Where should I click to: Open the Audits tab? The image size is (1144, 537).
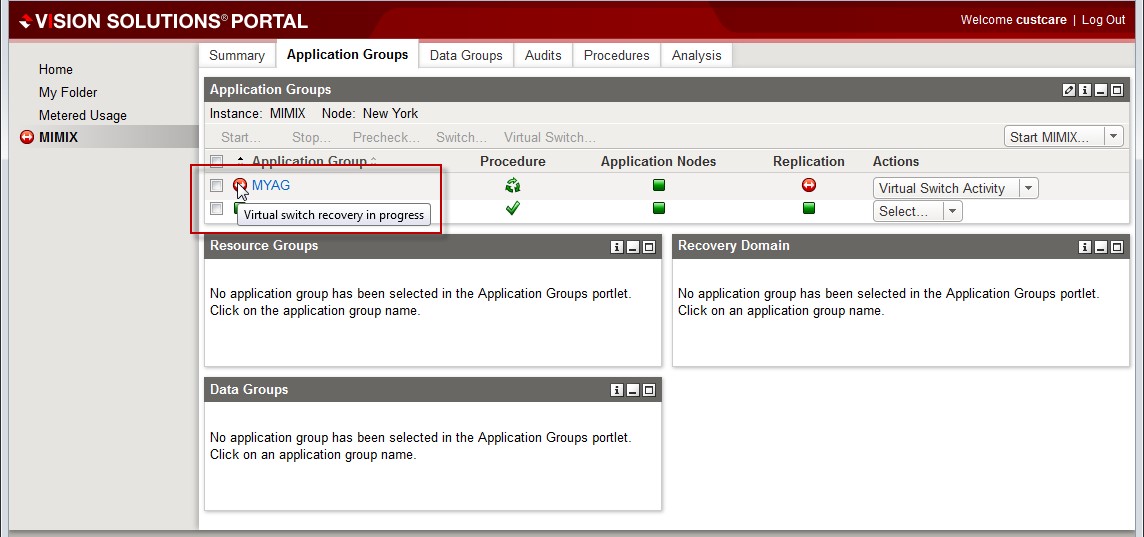click(543, 55)
